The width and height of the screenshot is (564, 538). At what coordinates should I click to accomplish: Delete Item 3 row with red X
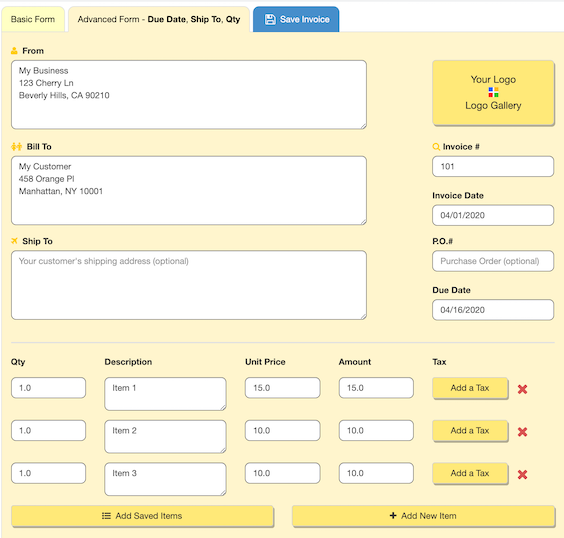pyautogui.click(x=522, y=474)
